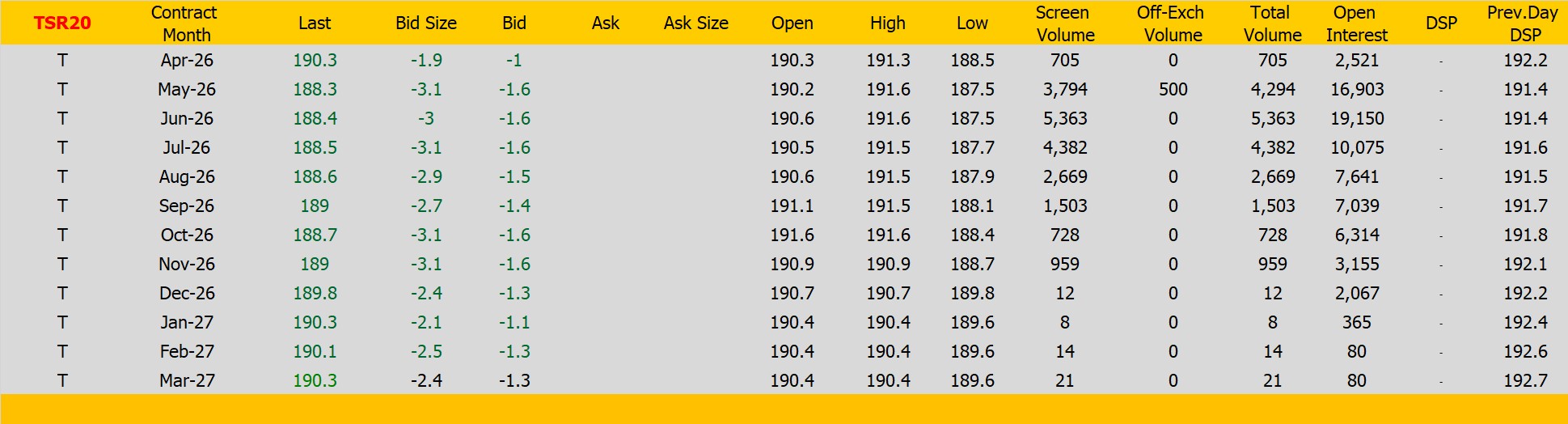Viewport: 1568px width, 424px height.
Task: Click the Oct-26 contract month cell
Action: (187, 235)
